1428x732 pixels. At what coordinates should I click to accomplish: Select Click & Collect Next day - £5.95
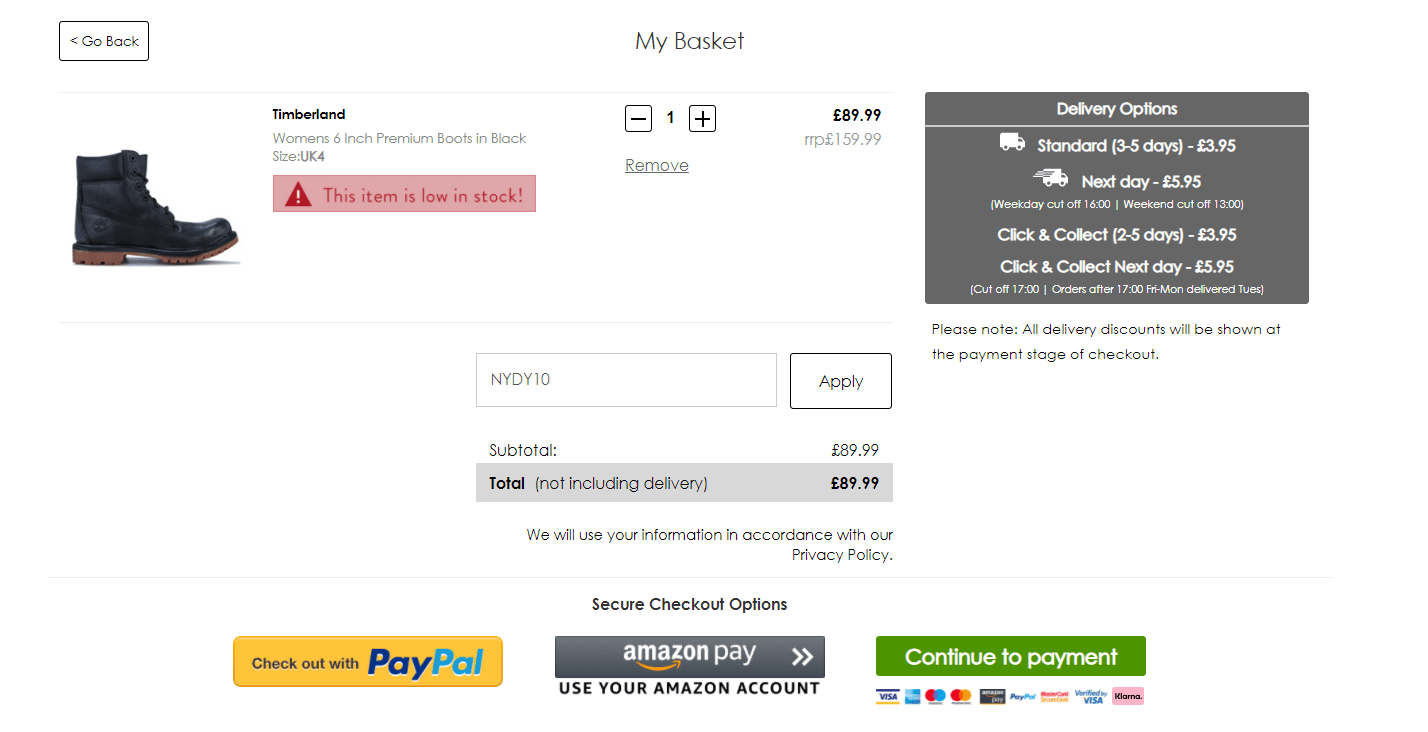click(1117, 267)
